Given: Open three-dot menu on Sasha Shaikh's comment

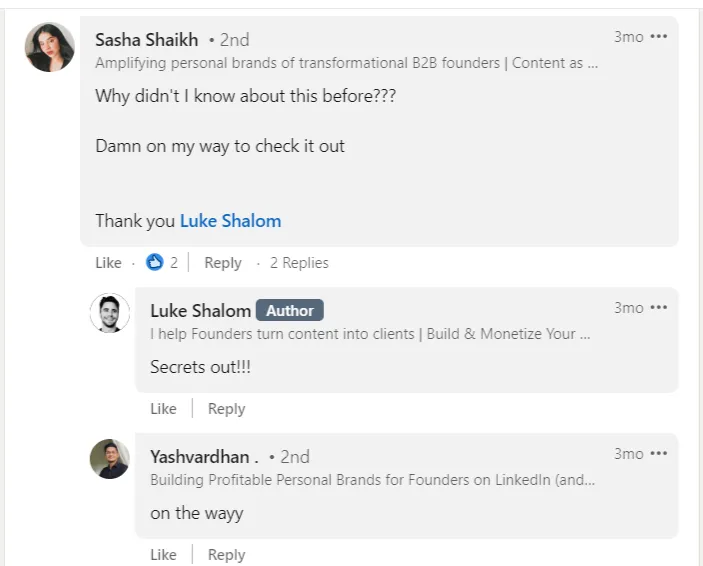Looking at the screenshot, I should tap(658, 37).
